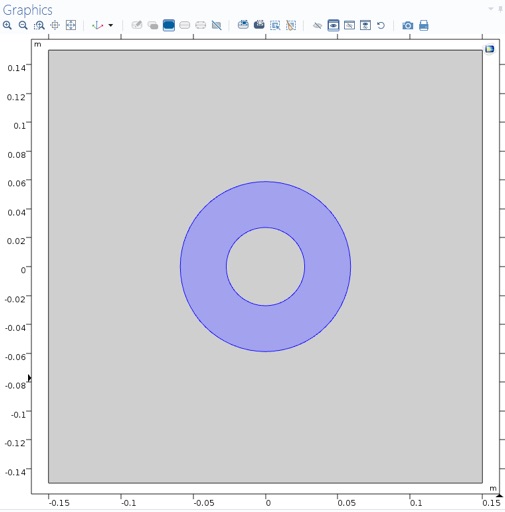This screenshot has width=505, height=512.
Task: Toggle Click and Hide eye icon
Action: coord(317,25)
